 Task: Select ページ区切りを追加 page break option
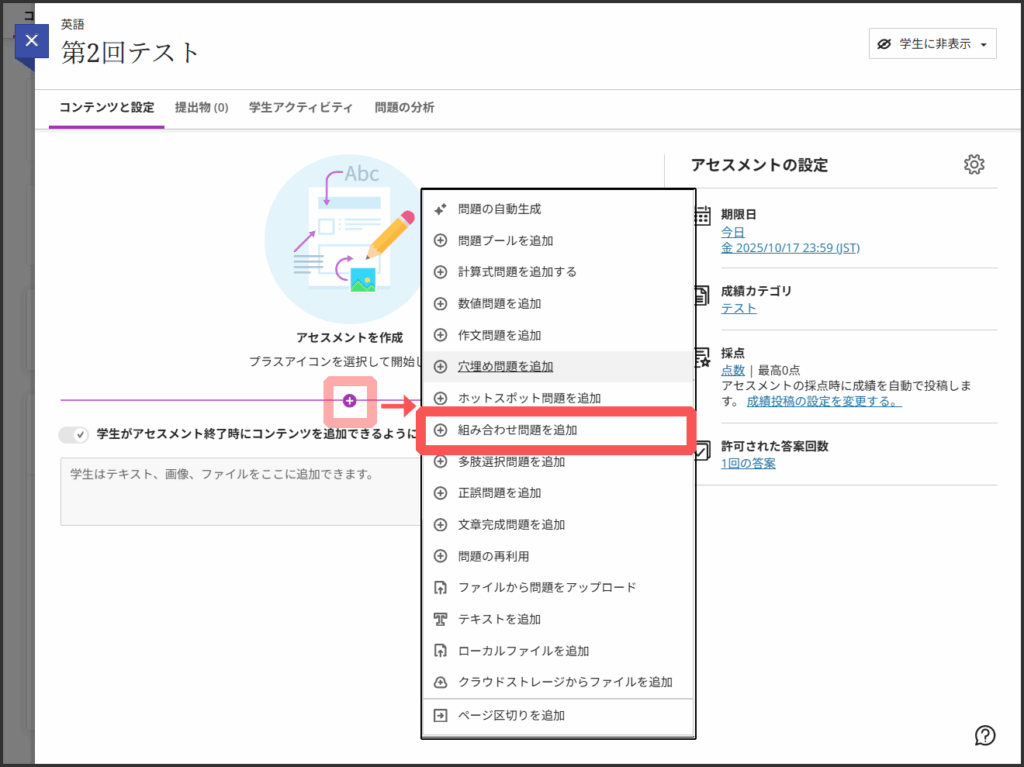pyautogui.click(x=510, y=715)
